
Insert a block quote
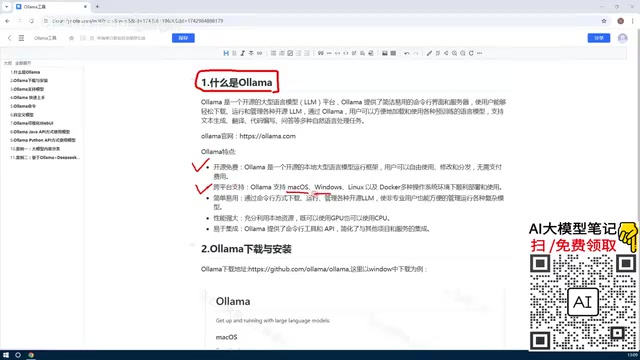click(x=321, y=53)
